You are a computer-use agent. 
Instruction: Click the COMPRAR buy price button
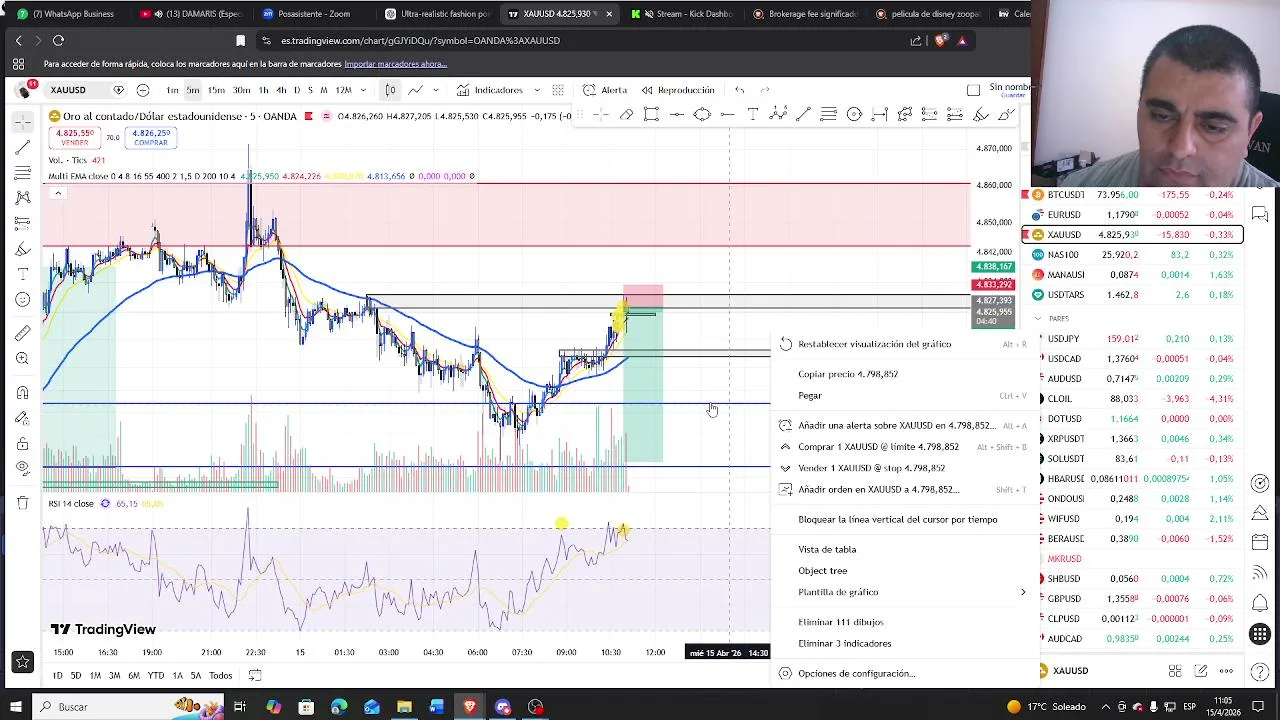tap(151, 137)
